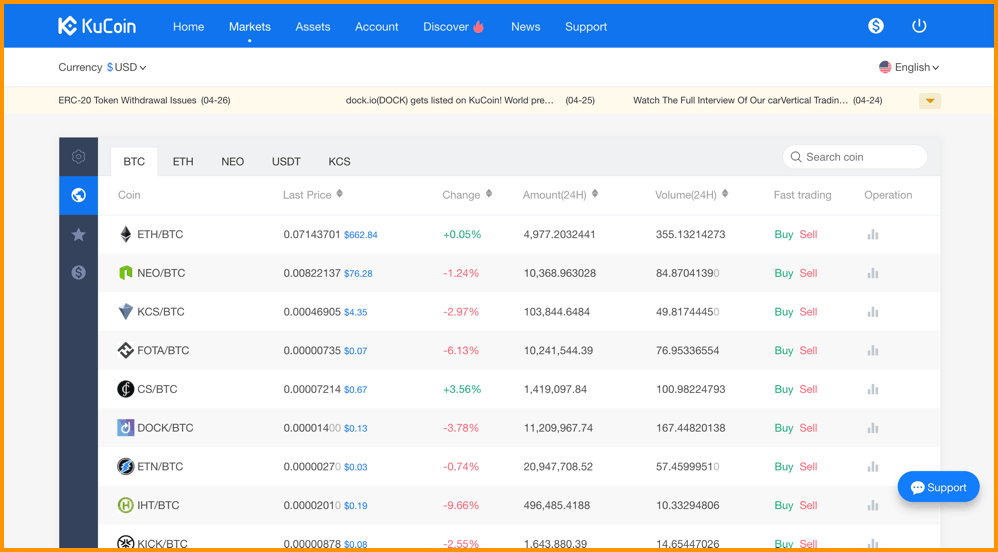
Task: Click the dollar icon in the top header
Action: (x=876, y=26)
